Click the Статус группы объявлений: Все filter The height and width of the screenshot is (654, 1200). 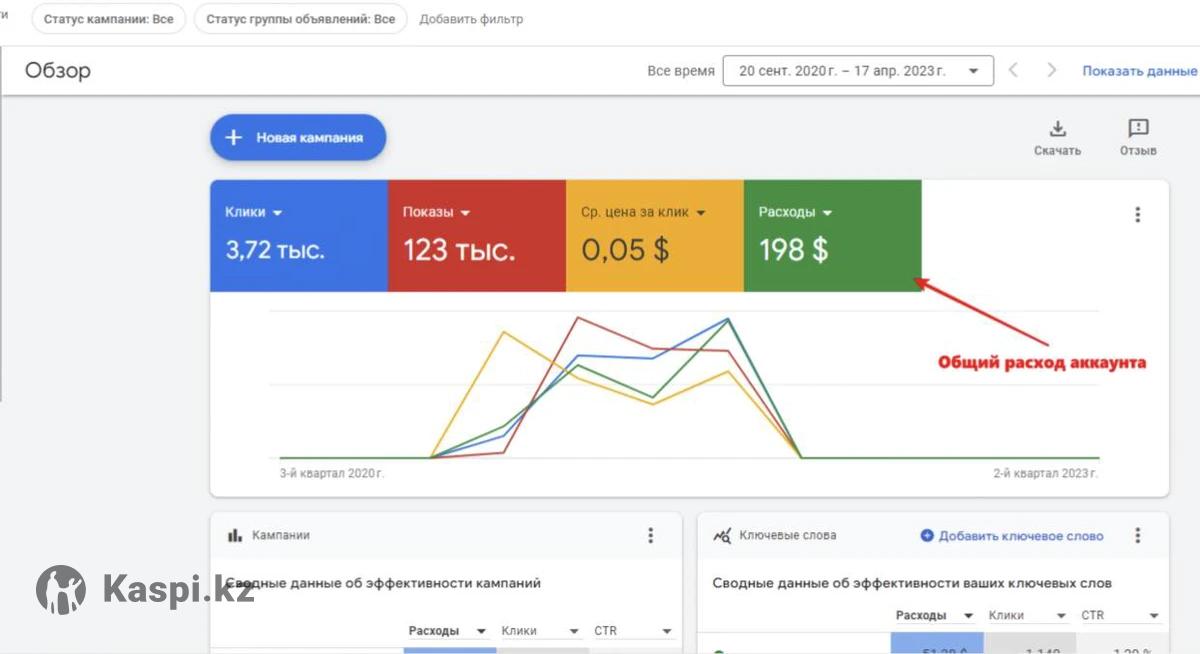[x=300, y=19]
